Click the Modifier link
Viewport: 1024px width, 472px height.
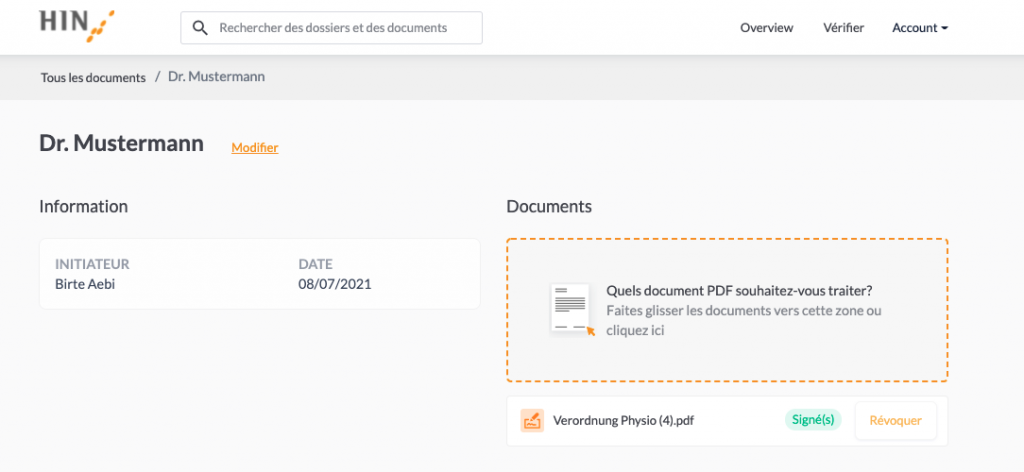pos(255,148)
